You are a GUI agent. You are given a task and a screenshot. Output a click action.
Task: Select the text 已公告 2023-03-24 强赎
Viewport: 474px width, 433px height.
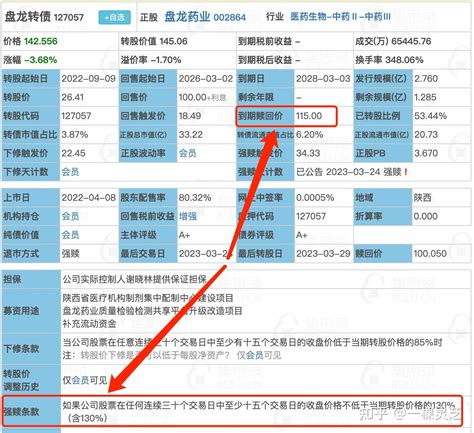349,172
